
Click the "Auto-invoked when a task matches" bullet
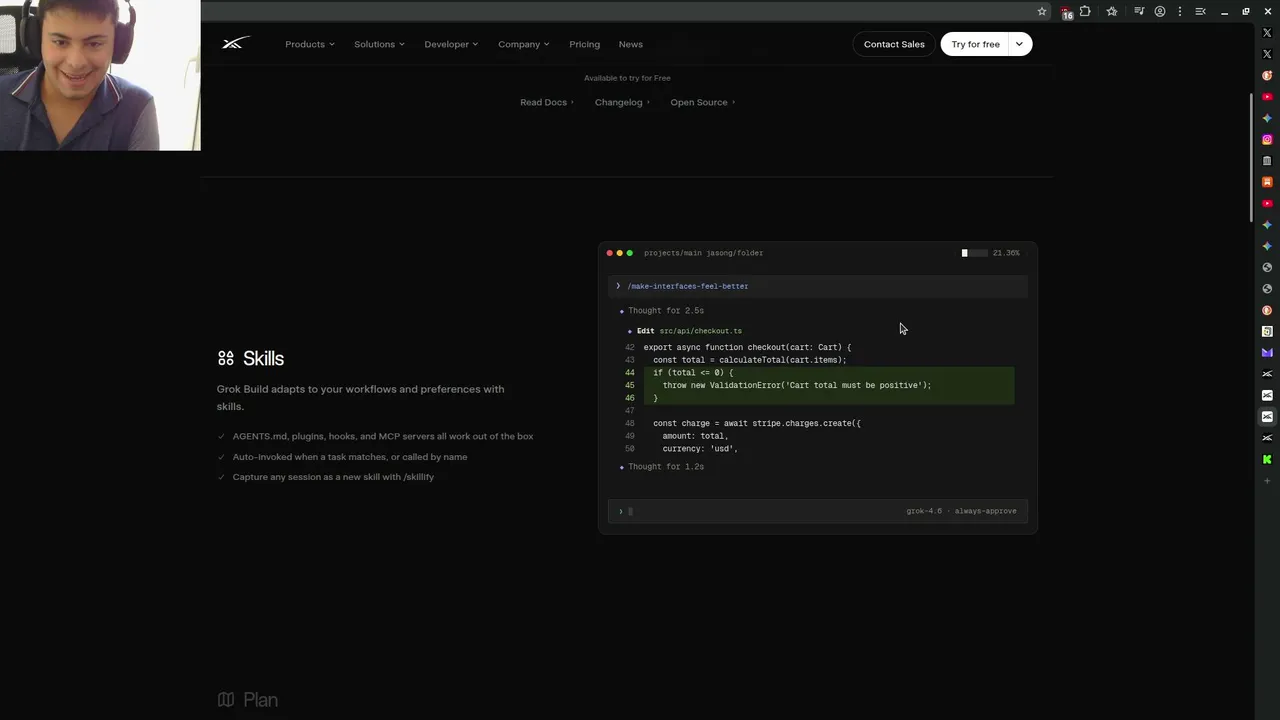pos(350,457)
